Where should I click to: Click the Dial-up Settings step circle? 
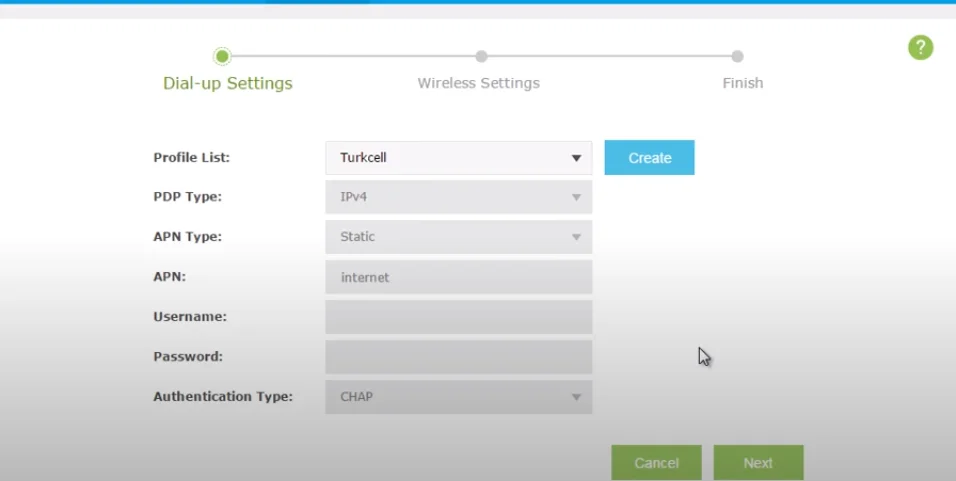pyautogui.click(x=222, y=56)
